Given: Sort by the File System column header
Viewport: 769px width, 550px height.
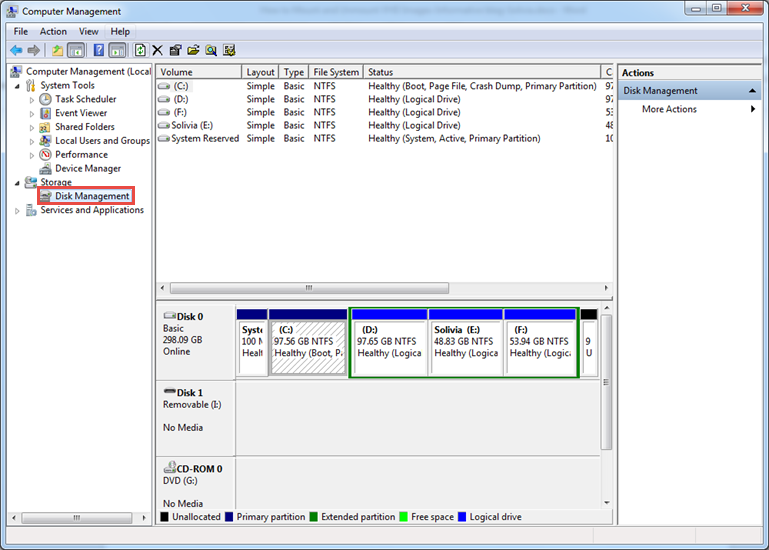Looking at the screenshot, I should tap(336, 72).
